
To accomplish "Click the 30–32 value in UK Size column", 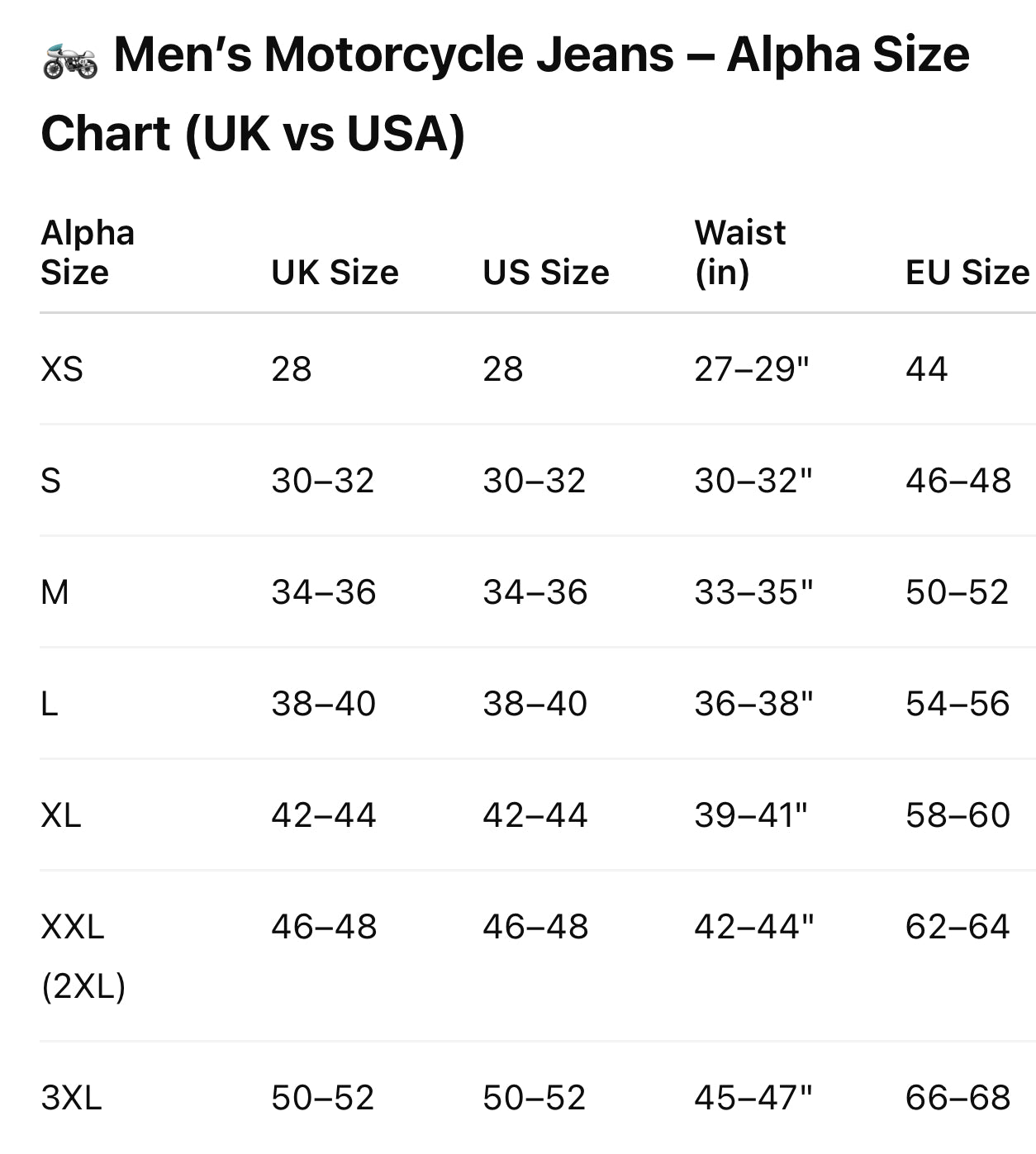I will (x=323, y=481).
